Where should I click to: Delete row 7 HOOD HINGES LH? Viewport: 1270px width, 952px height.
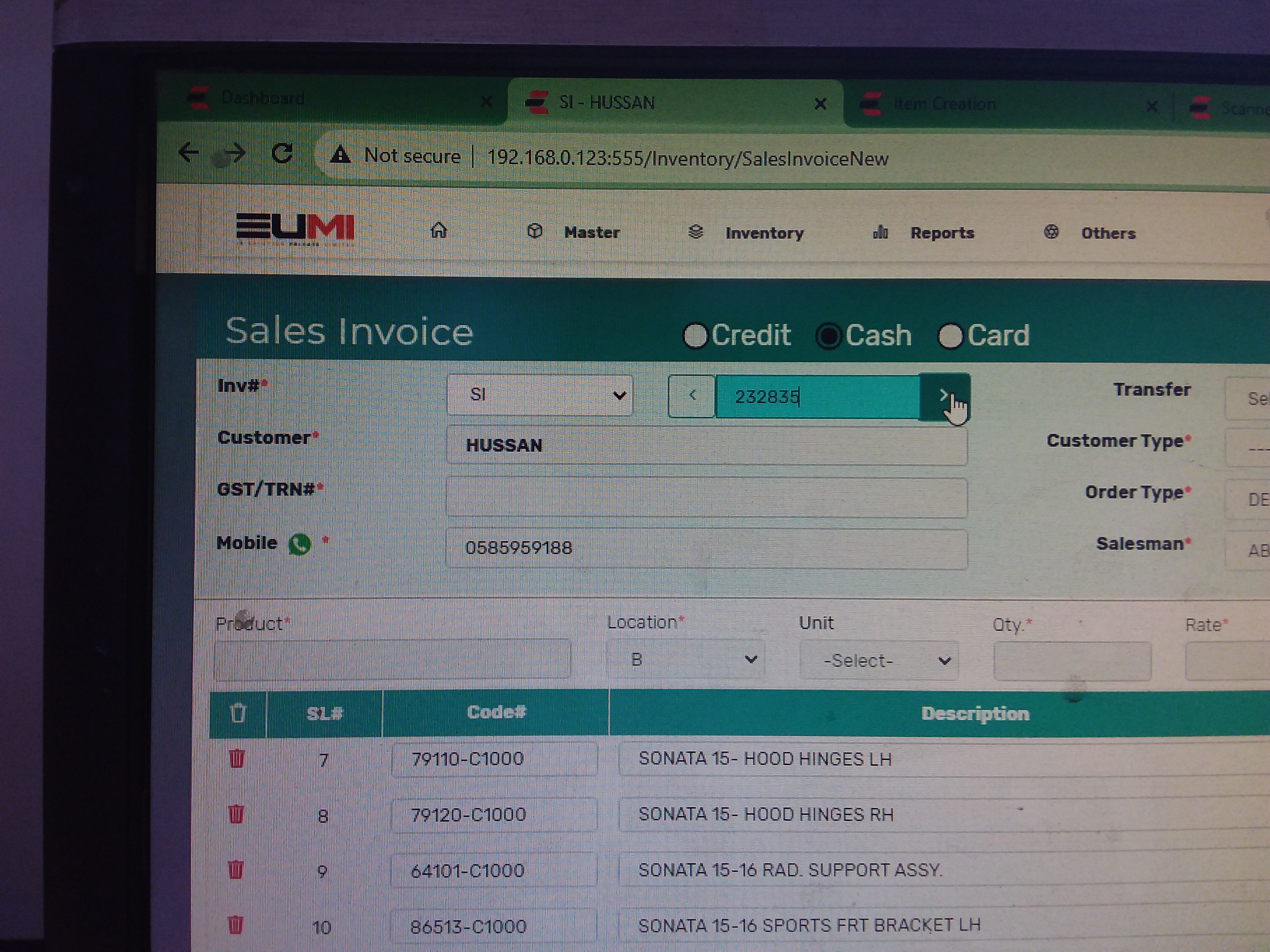[x=237, y=759]
